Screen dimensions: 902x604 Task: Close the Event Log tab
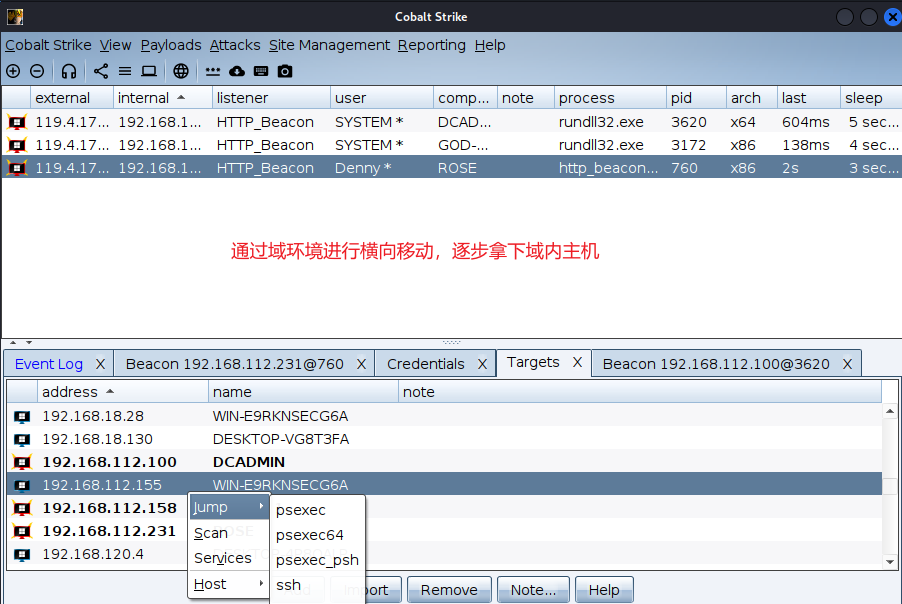point(100,364)
